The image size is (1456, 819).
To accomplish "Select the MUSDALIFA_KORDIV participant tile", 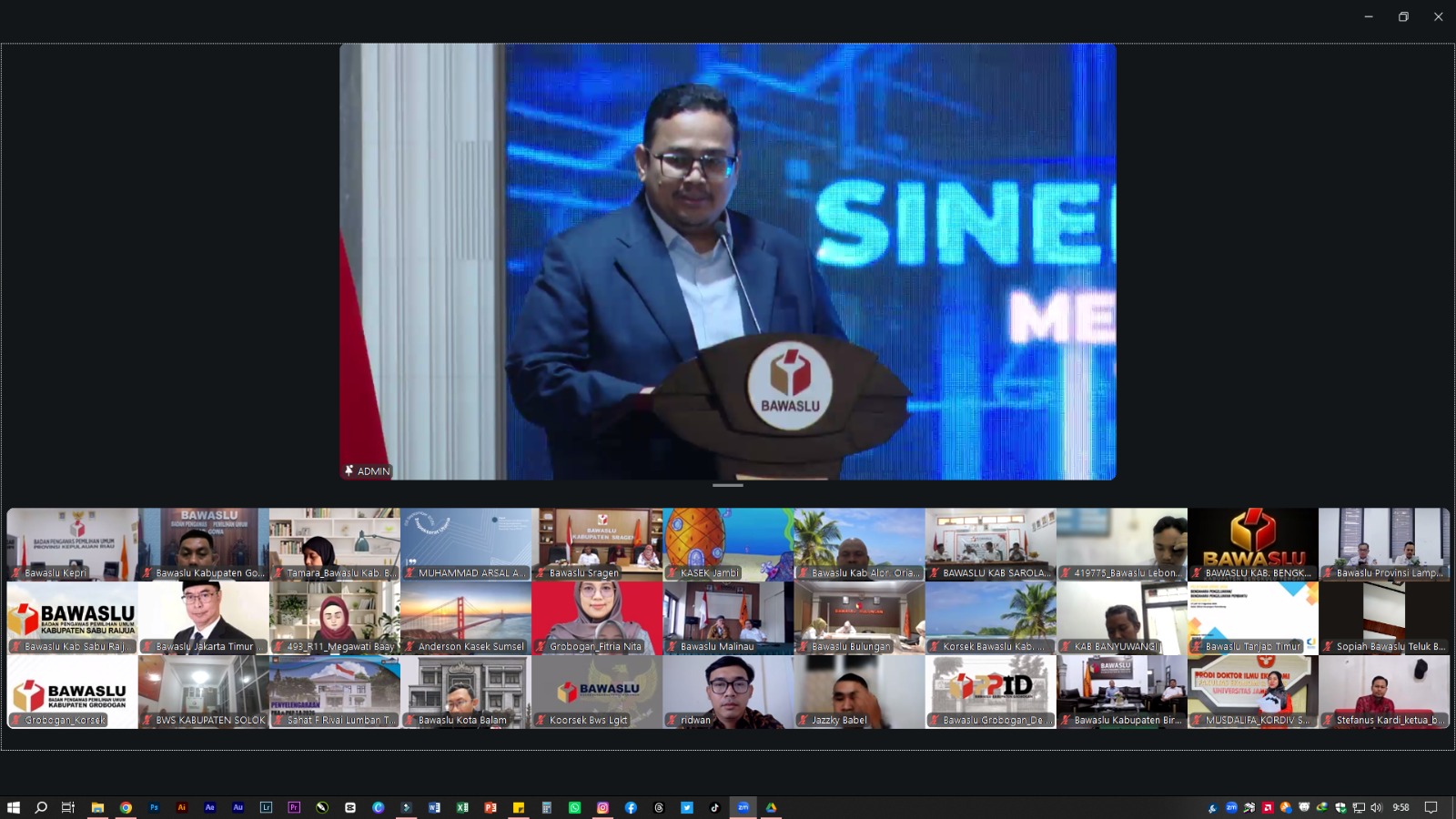I will (1253, 692).
